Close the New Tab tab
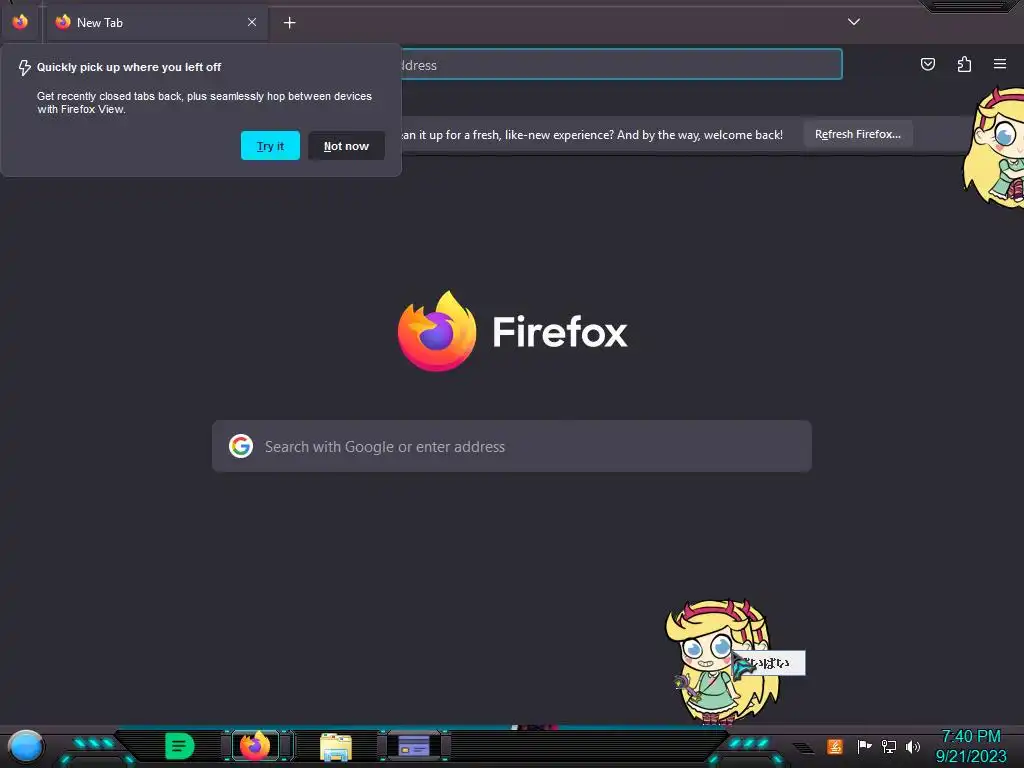This screenshot has width=1024, height=768. 252,22
